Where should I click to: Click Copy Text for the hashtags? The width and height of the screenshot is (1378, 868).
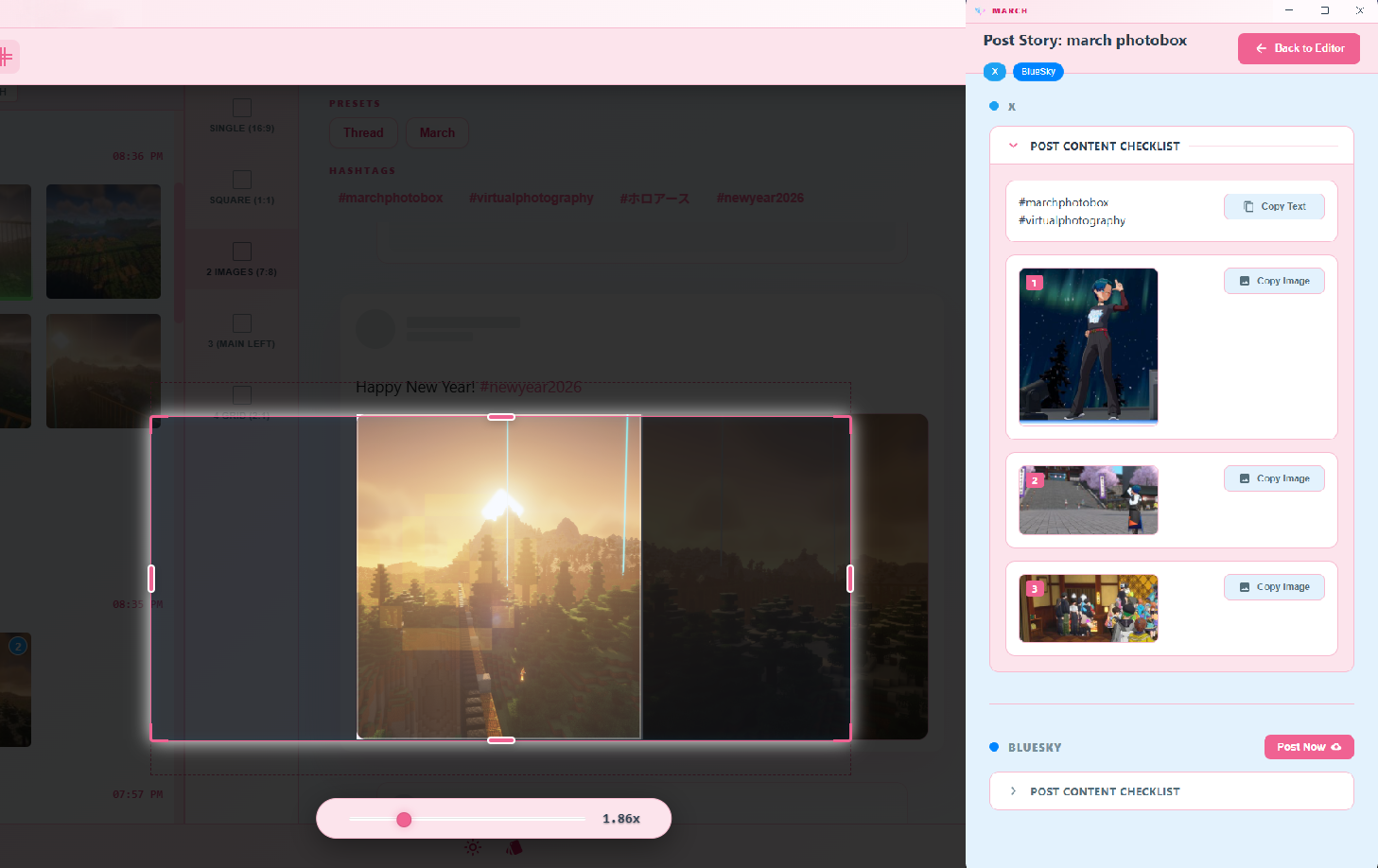point(1274,206)
